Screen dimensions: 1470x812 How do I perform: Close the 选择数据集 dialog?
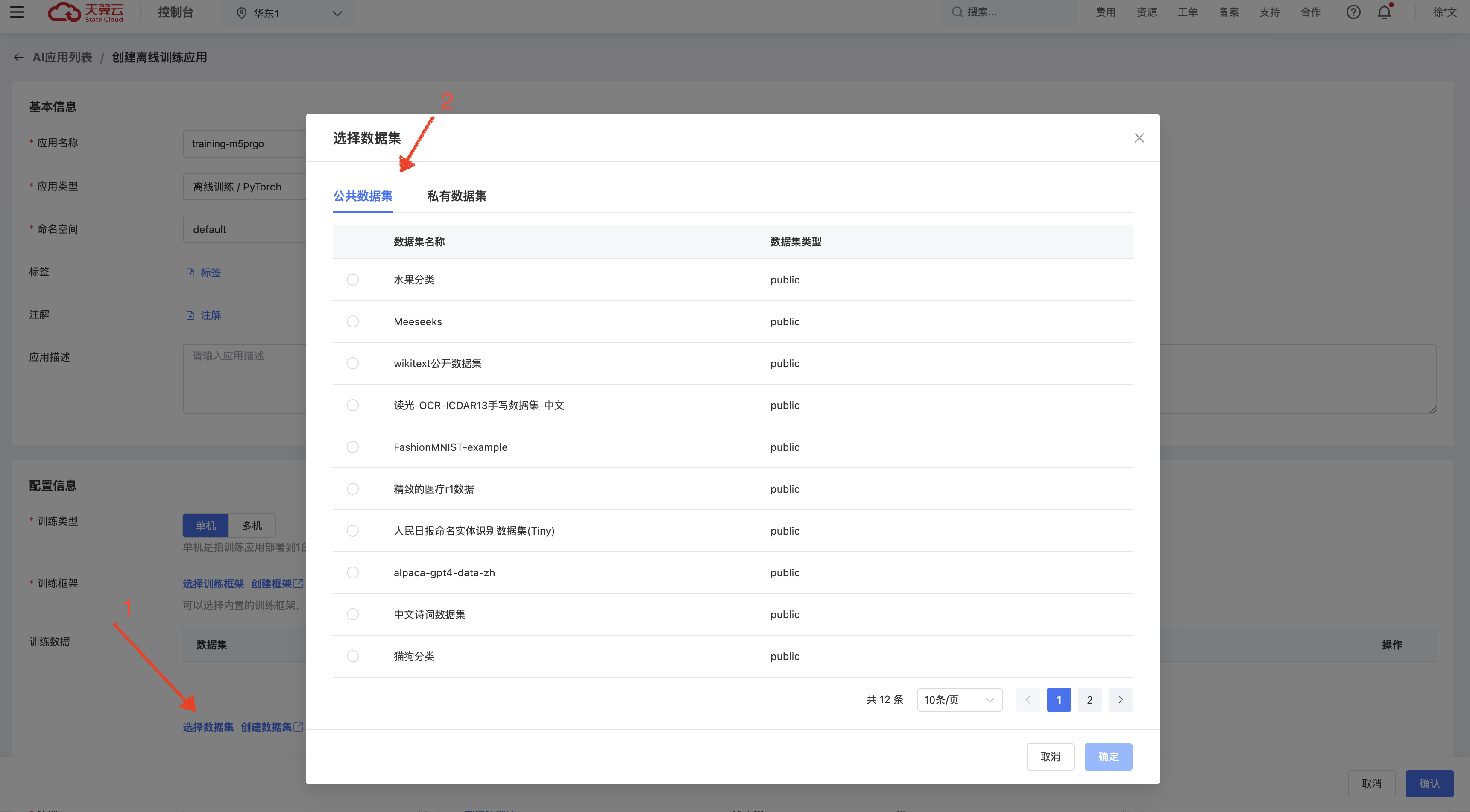pyautogui.click(x=1139, y=138)
